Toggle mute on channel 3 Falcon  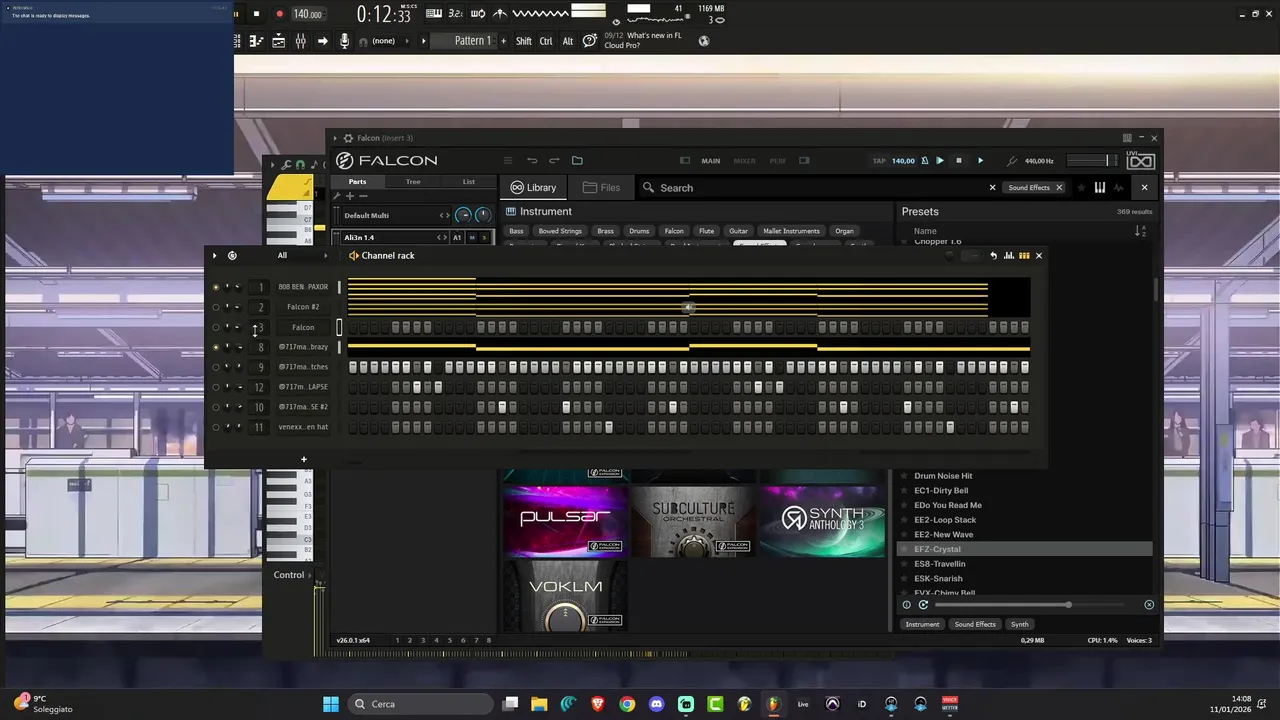(x=215, y=327)
